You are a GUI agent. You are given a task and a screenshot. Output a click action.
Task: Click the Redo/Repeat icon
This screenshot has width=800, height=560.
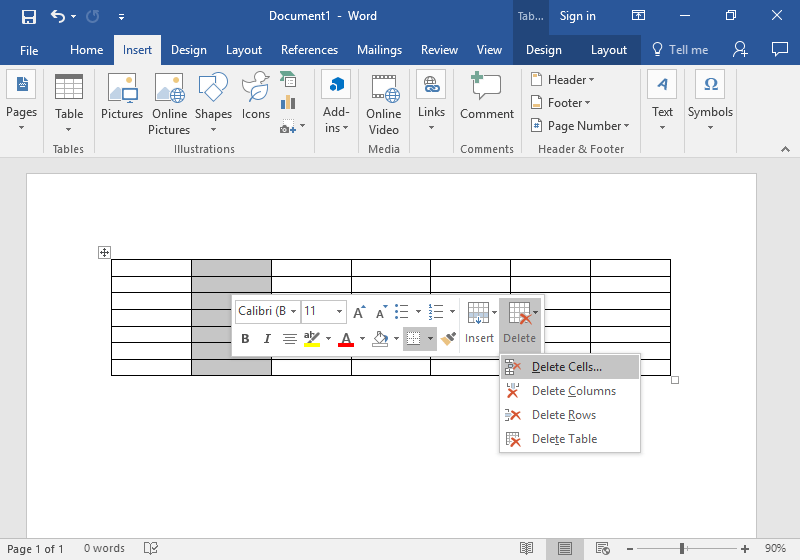93,17
